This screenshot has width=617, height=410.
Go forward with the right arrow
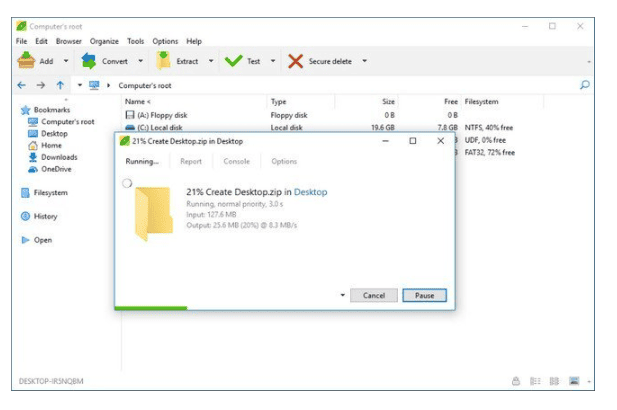[x=41, y=85]
